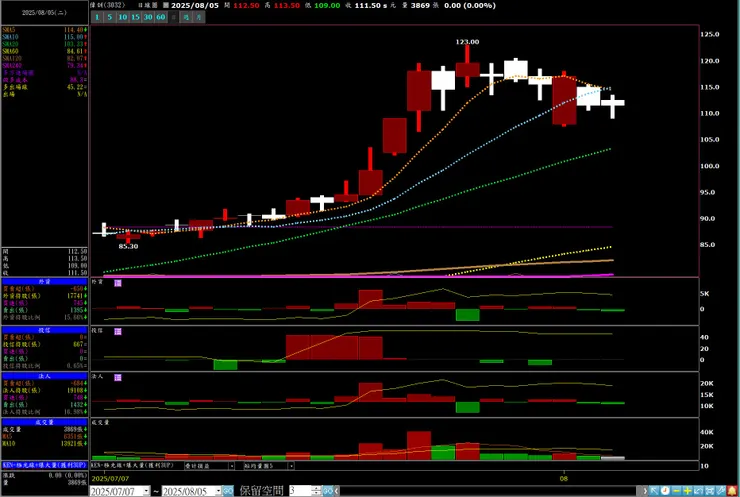Click the undo curved-arrow icon
Image resolution: width=740 pixels, height=497 pixels.
point(698,491)
